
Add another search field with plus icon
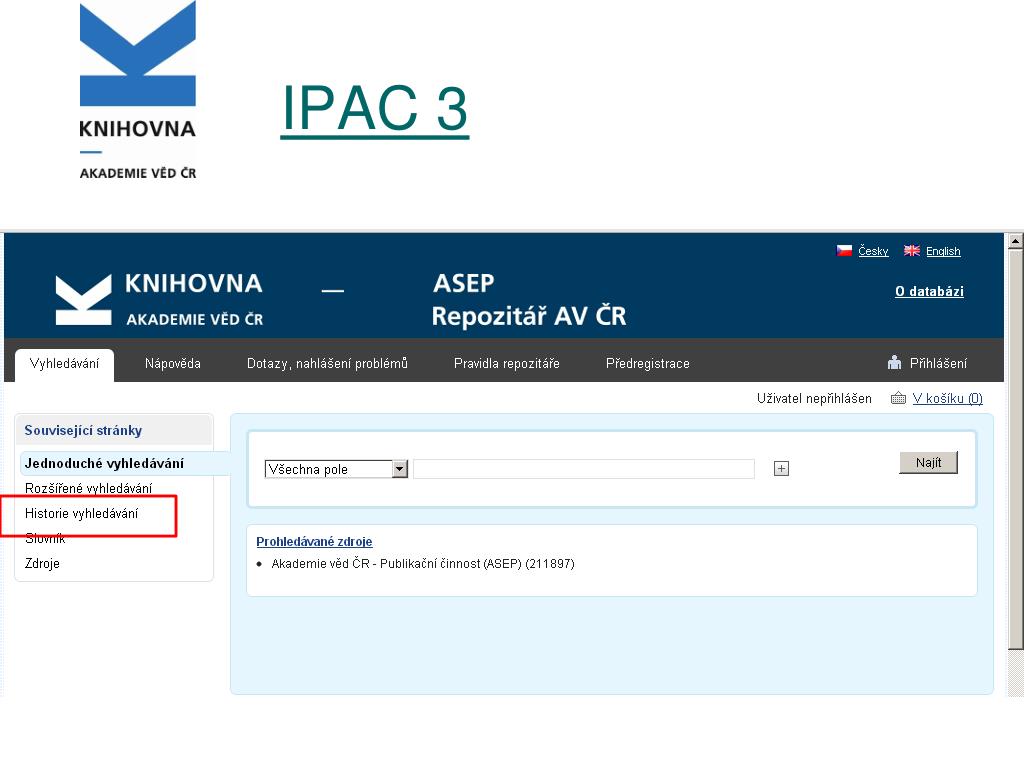coord(781,468)
